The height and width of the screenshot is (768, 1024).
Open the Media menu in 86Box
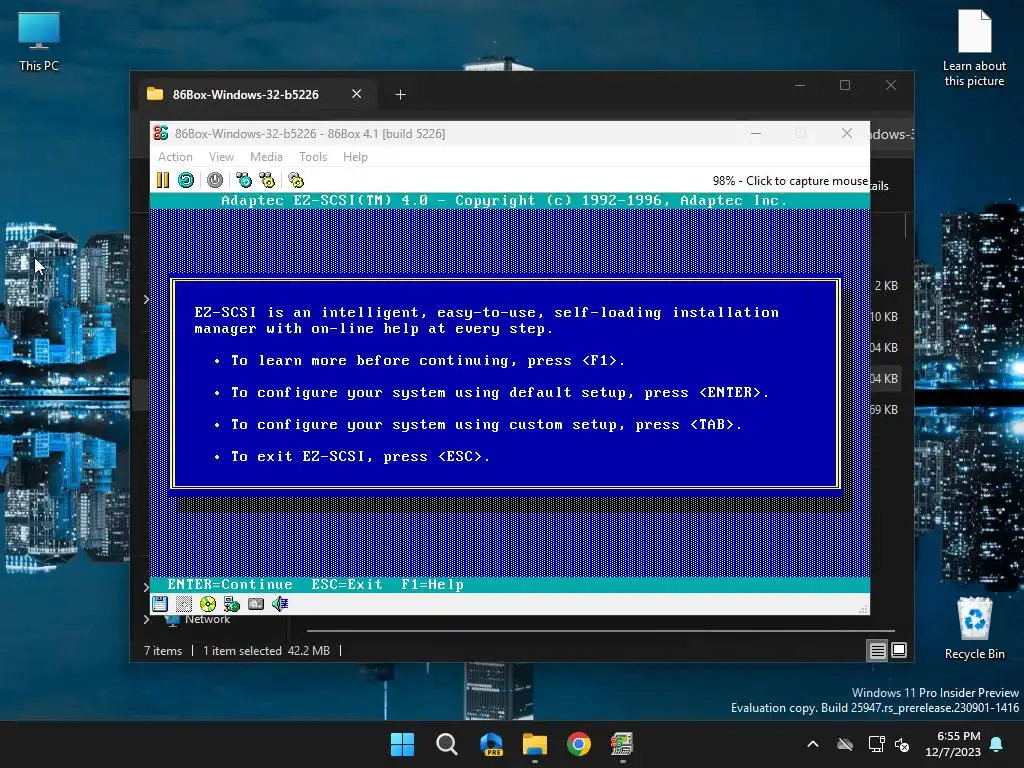point(266,157)
